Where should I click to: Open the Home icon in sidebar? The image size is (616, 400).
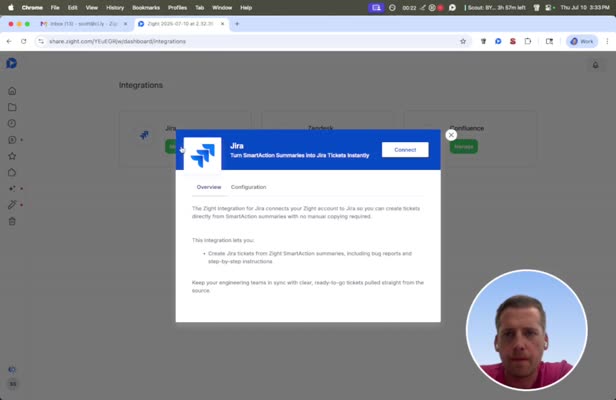pyautogui.click(x=12, y=91)
